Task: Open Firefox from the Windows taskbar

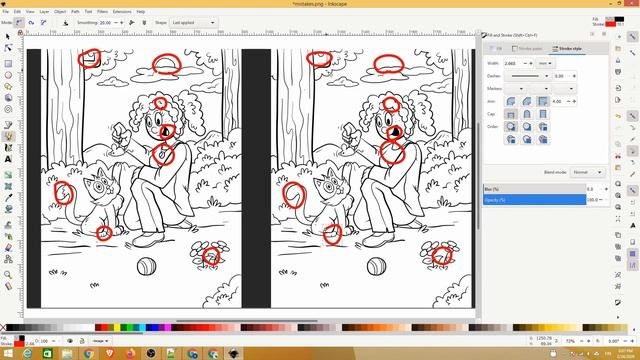Action: point(130,353)
